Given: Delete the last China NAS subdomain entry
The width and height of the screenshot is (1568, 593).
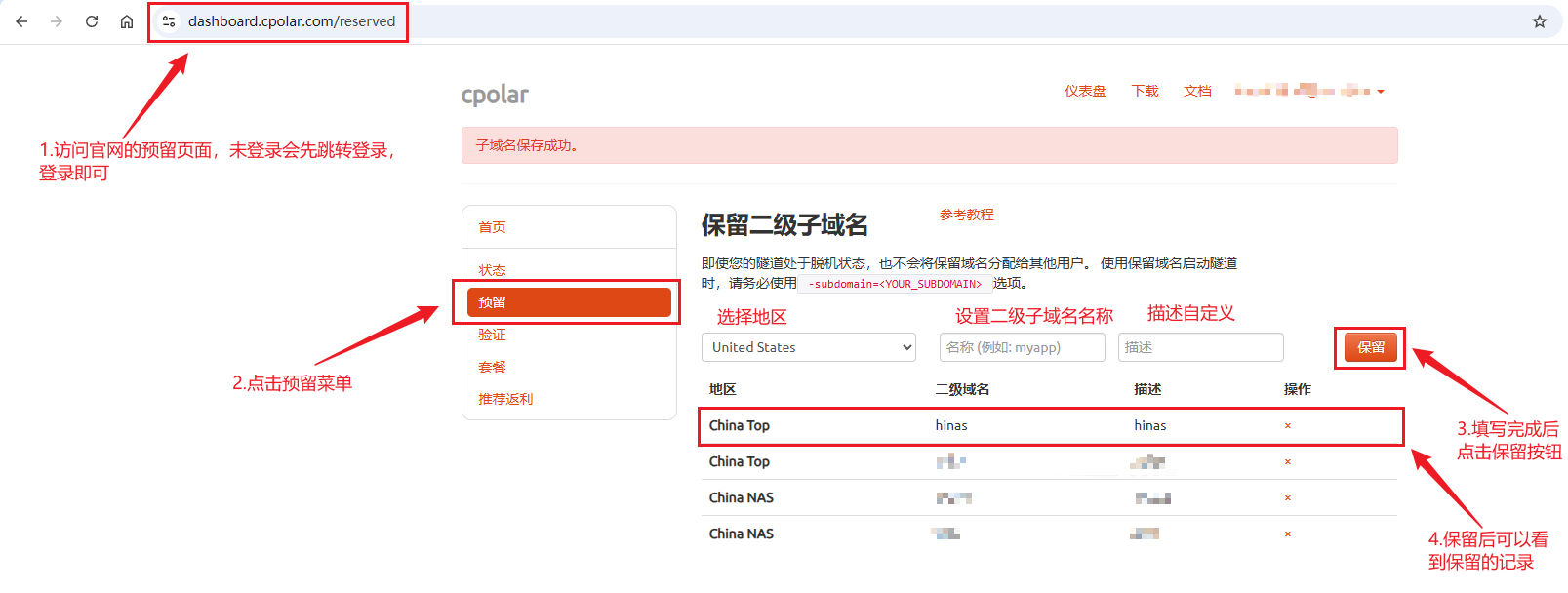Looking at the screenshot, I should [x=1288, y=534].
